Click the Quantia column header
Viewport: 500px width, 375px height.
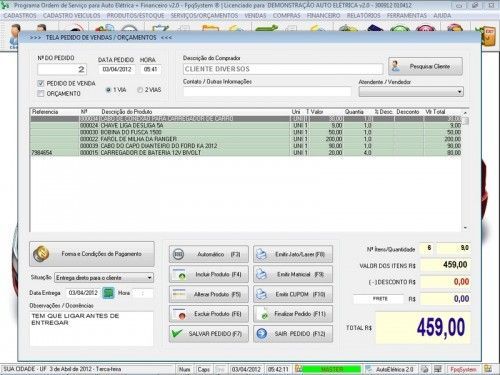354,112
